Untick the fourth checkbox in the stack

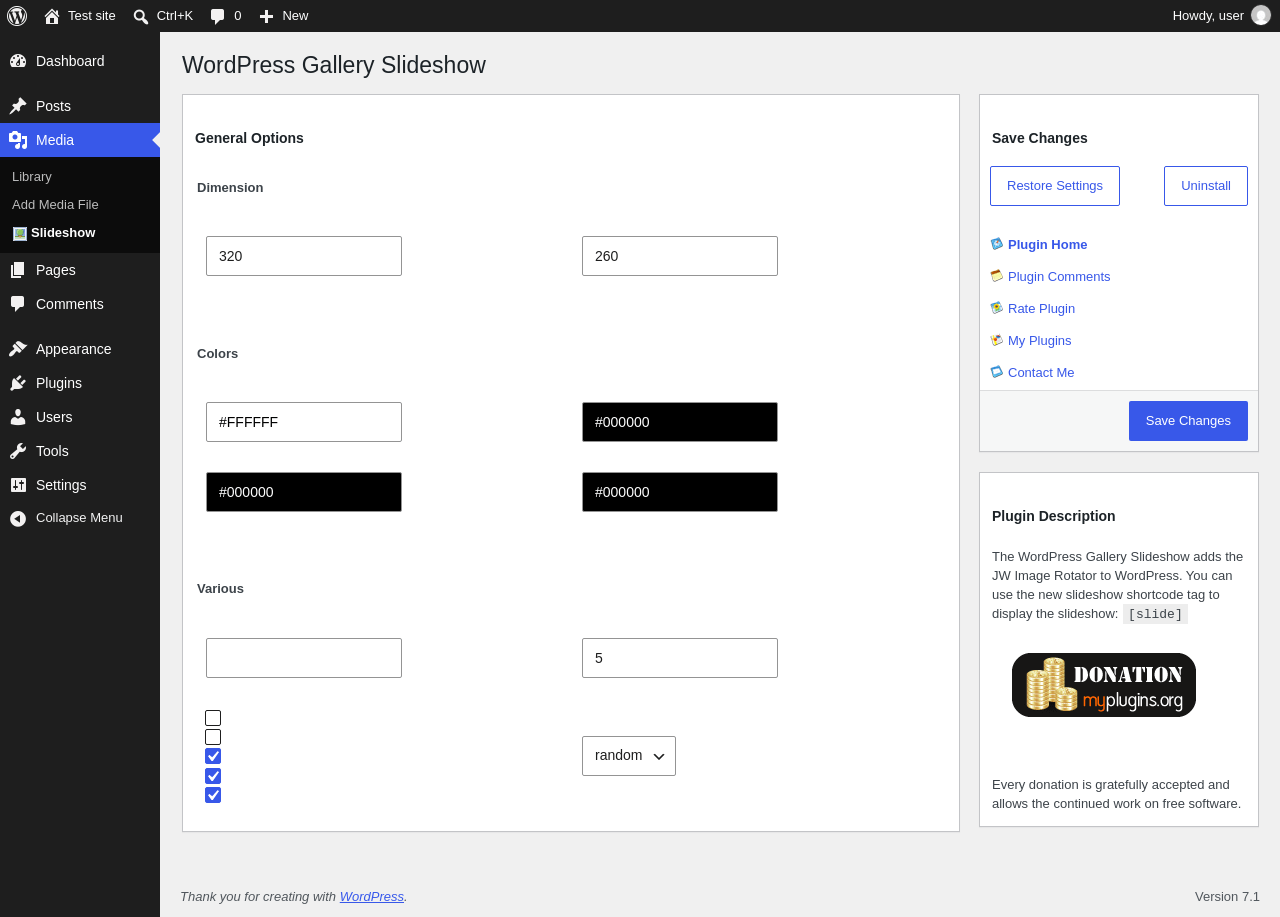(x=213, y=776)
